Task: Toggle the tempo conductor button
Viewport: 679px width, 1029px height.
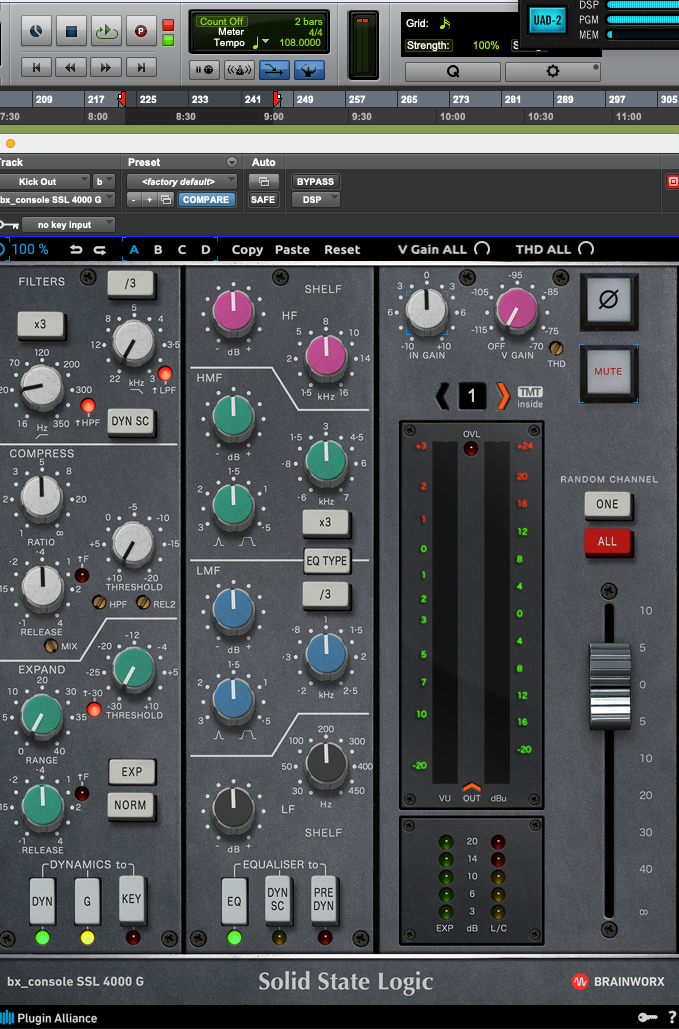Action: tap(309, 70)
